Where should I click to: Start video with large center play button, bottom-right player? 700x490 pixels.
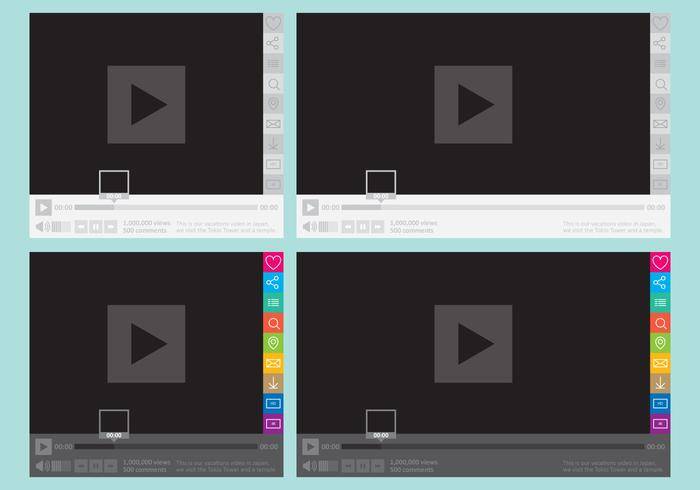473,344
